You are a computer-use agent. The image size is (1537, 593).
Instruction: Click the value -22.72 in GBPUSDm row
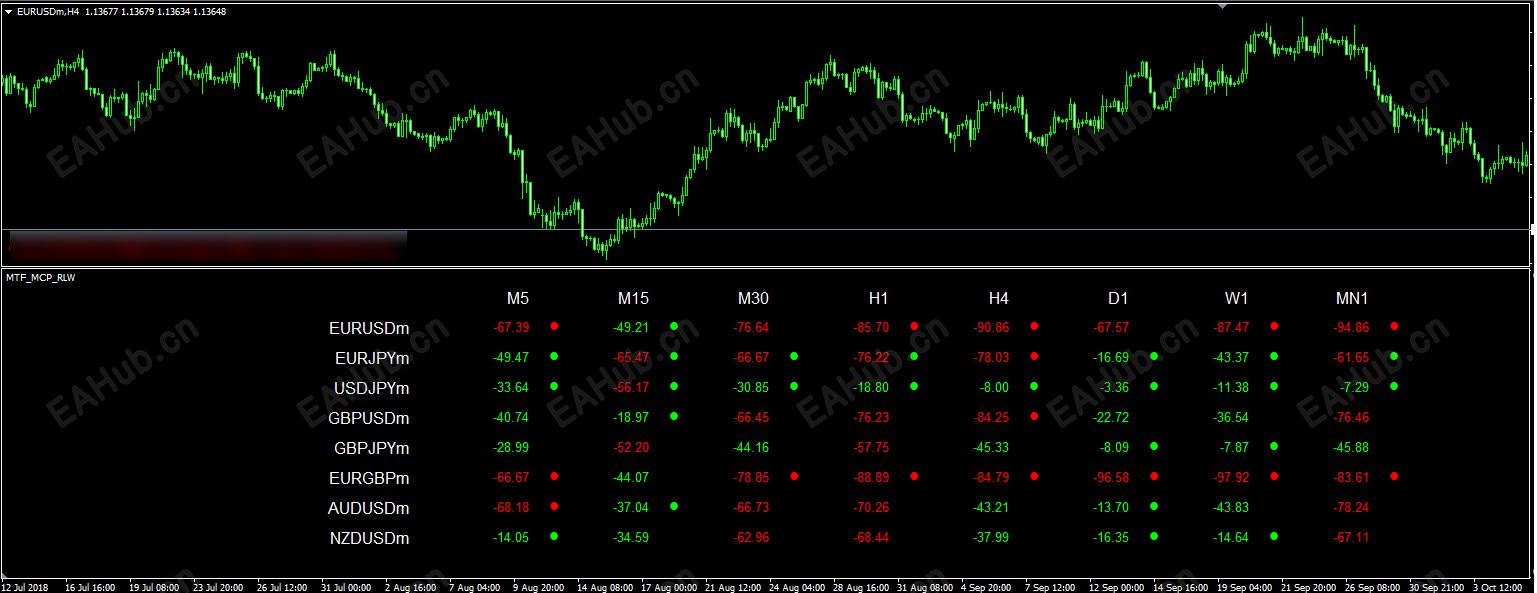[1111, 417]
